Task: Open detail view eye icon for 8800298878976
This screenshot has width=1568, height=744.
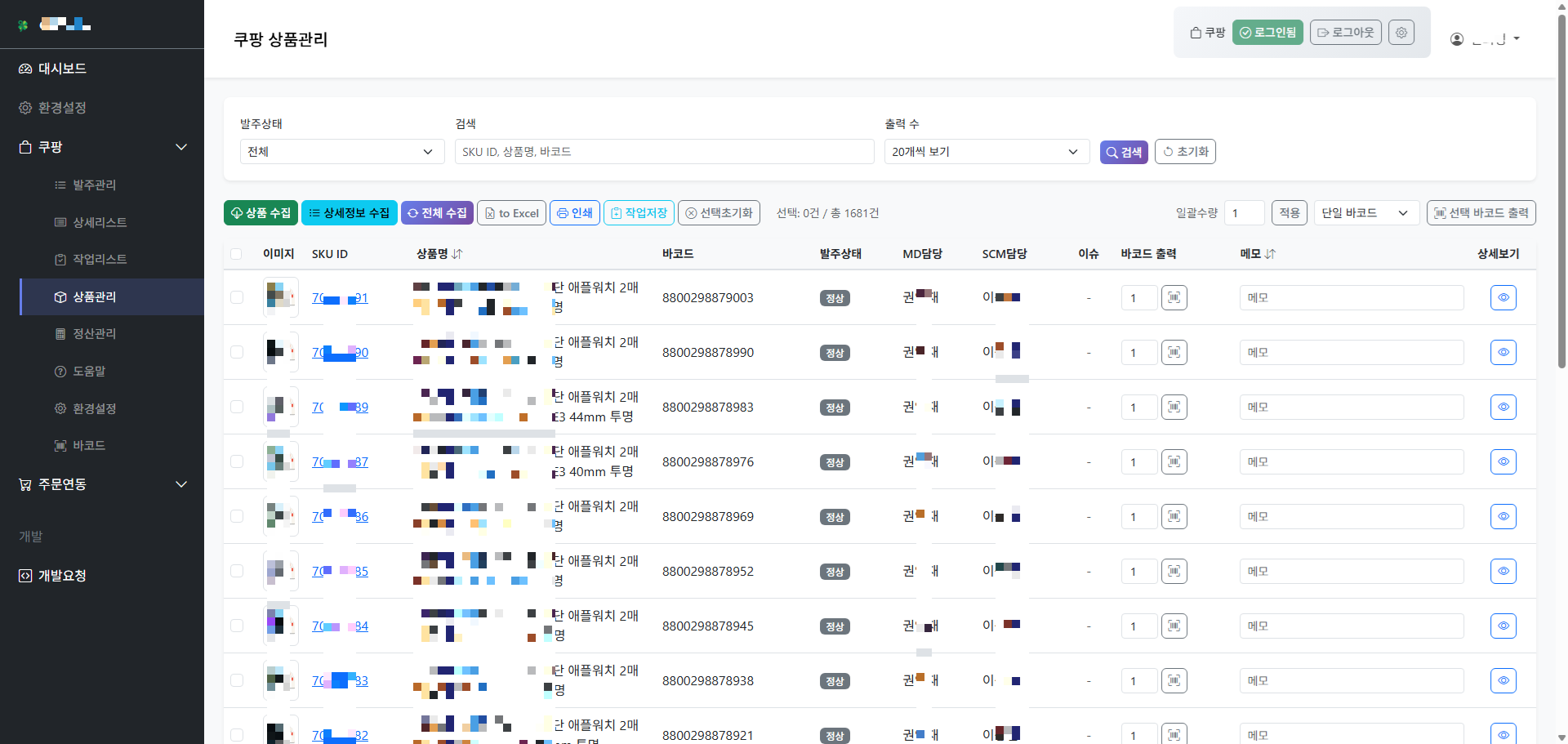Action: pos(1503,461)
